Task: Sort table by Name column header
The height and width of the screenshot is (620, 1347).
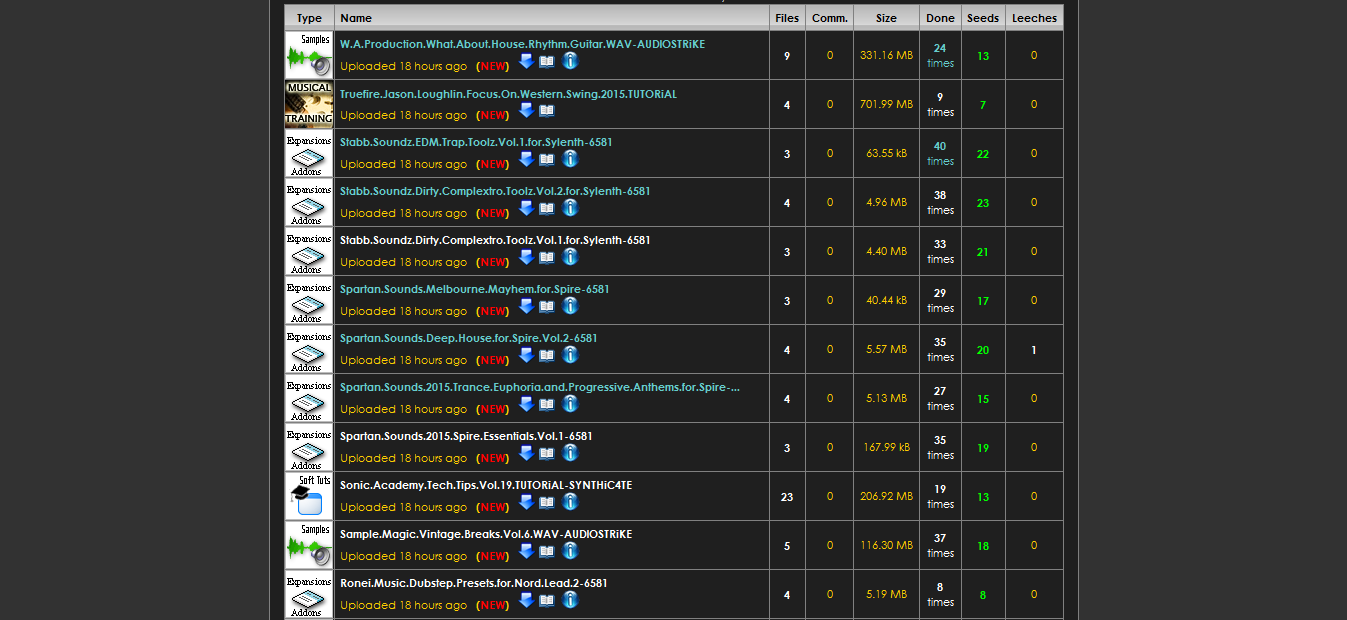Action: coord(356,18)
